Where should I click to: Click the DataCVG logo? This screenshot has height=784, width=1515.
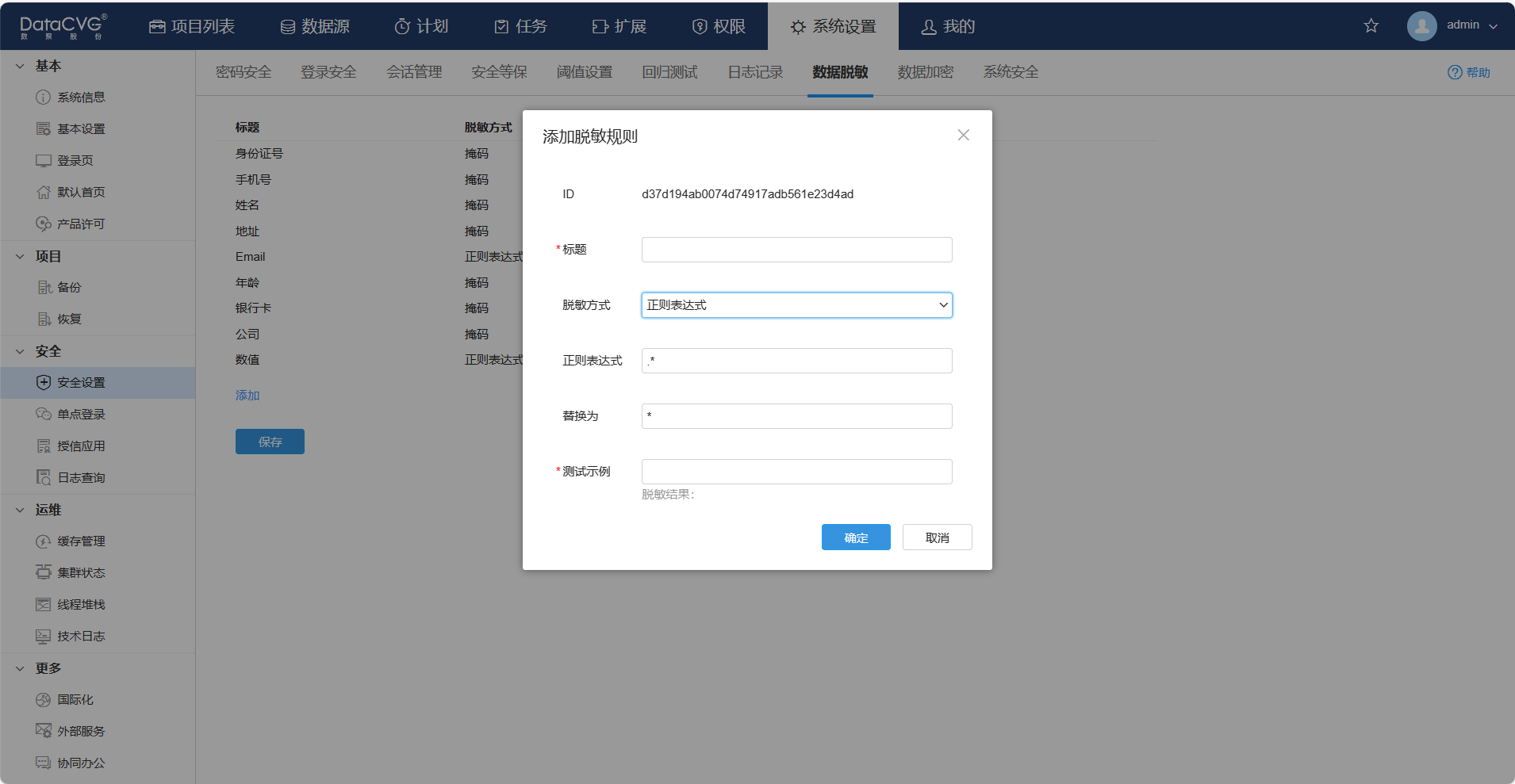[x=63, y=26]
